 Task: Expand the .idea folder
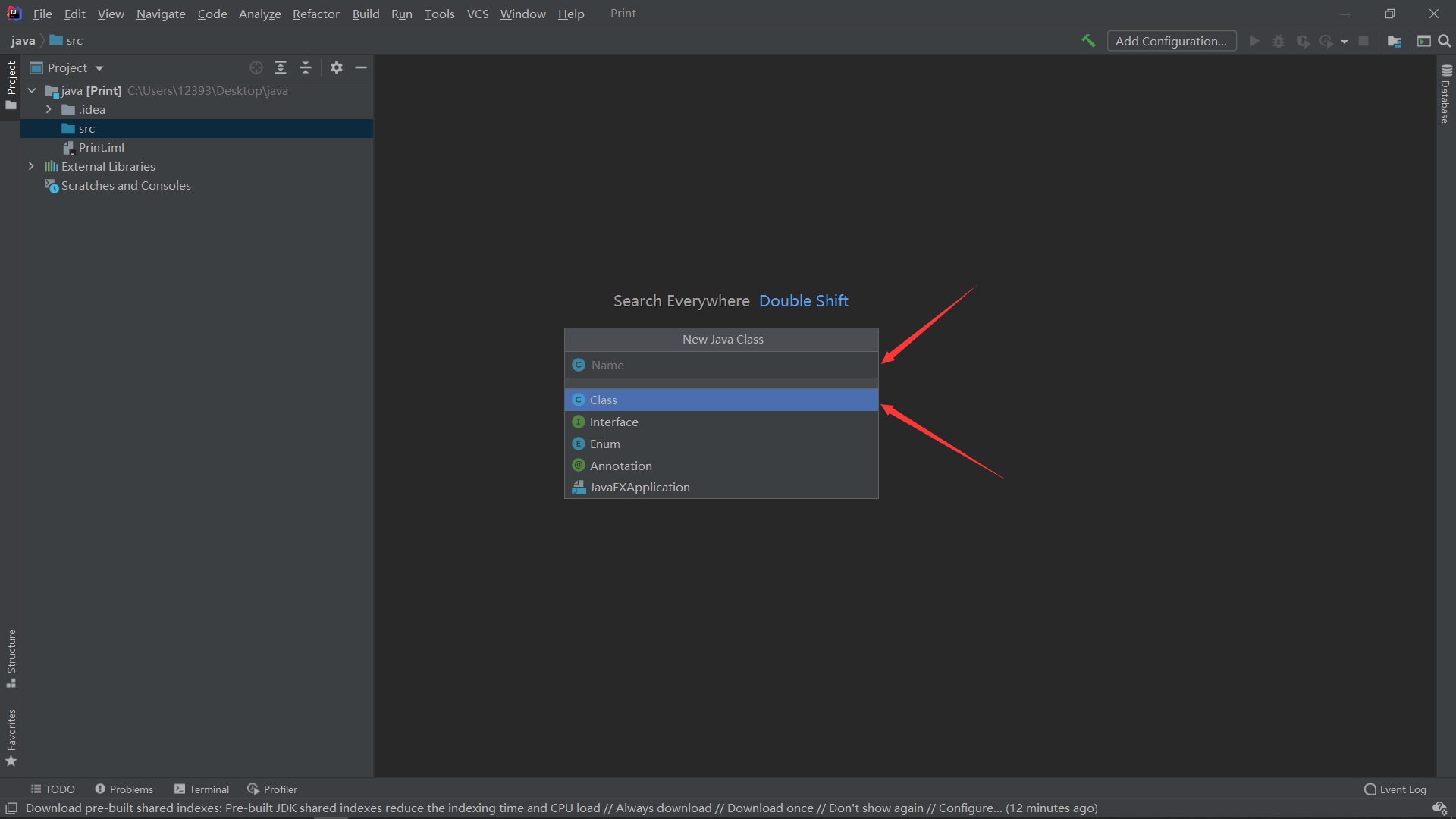[49, 109]
